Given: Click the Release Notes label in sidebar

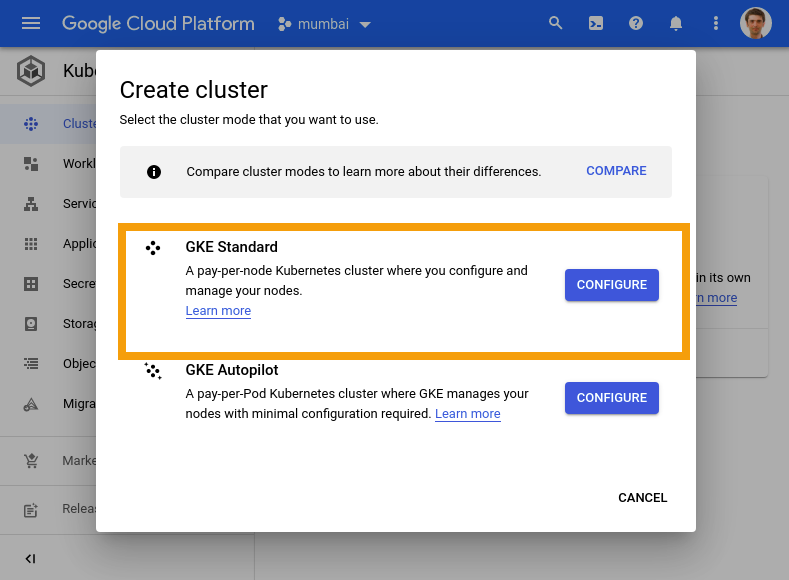Looking at the screenshot, I should (x=79, y=509).
